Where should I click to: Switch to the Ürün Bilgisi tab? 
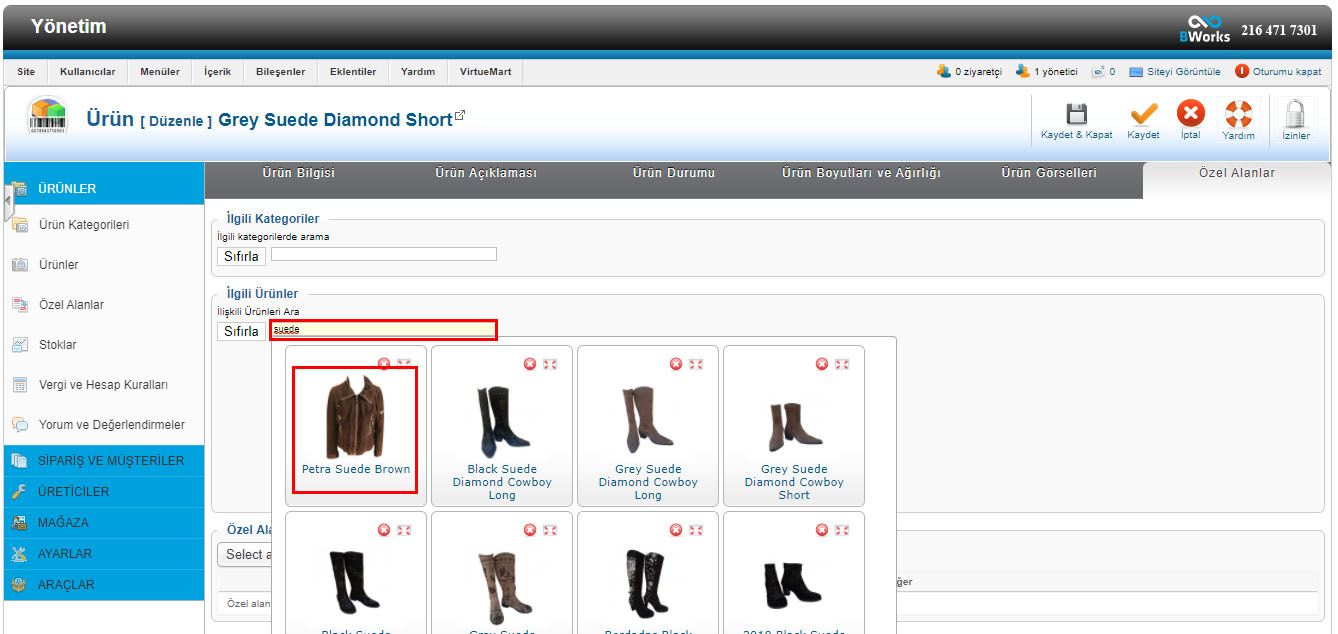[x=299, y=173]
